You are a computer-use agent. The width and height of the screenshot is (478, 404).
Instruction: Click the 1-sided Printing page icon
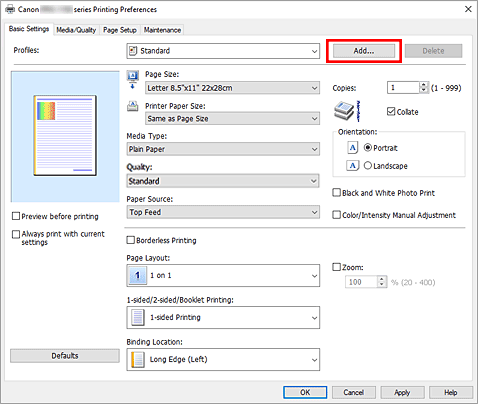coord(137,317)
